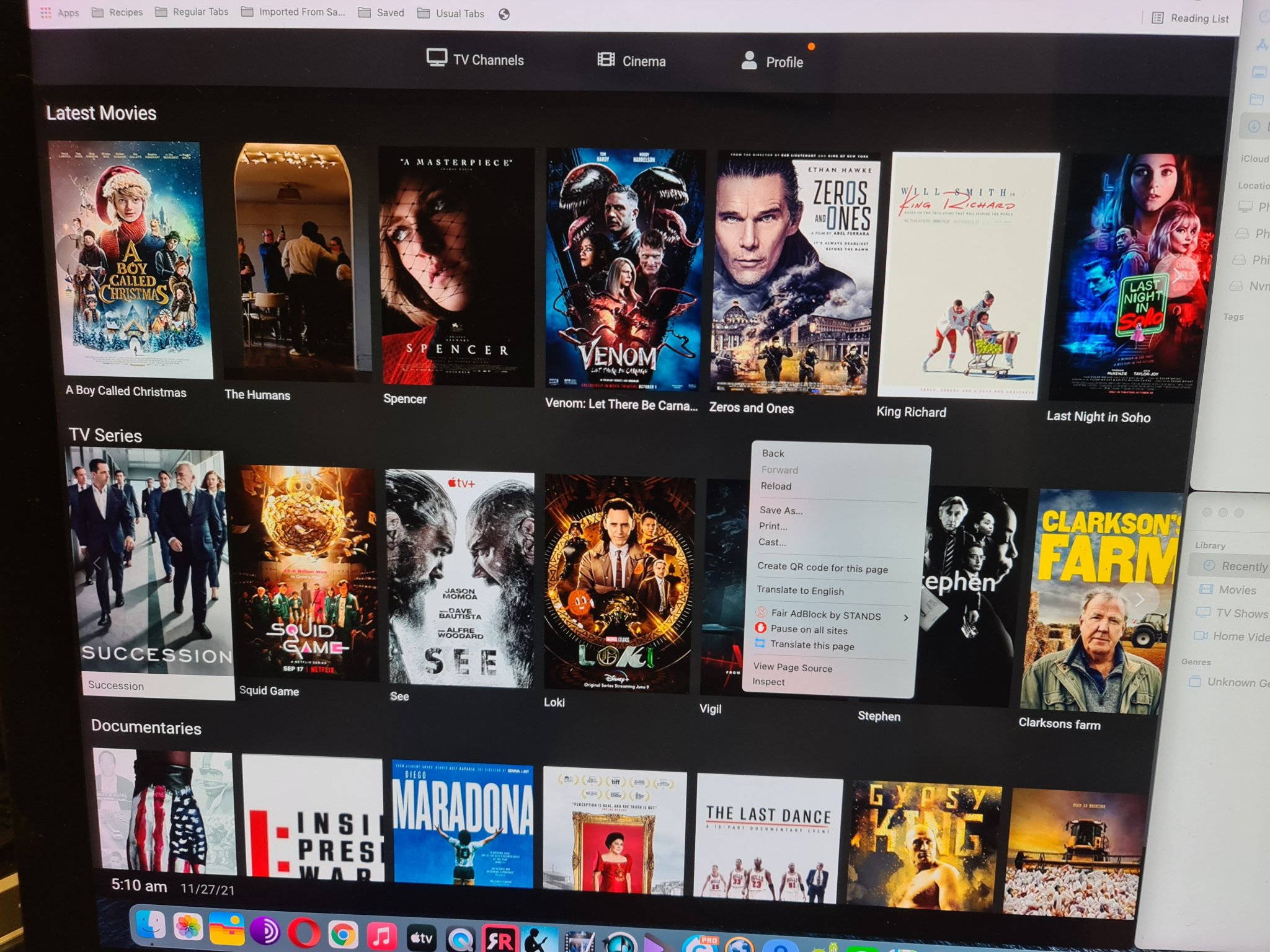This screenshot has width=1270, height=952.
Task: Select Movies in the TV app sidebar
Action: 1229,589
